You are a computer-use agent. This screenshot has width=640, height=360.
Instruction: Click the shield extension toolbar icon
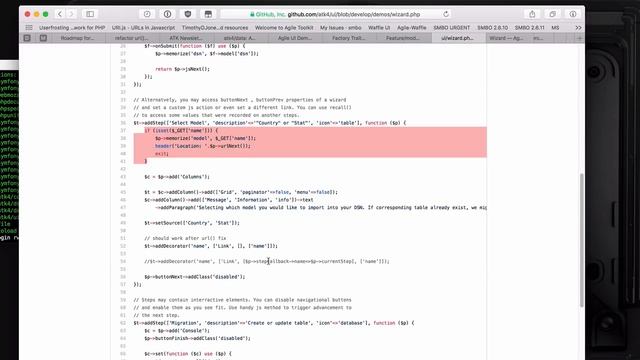pos(188,14)
